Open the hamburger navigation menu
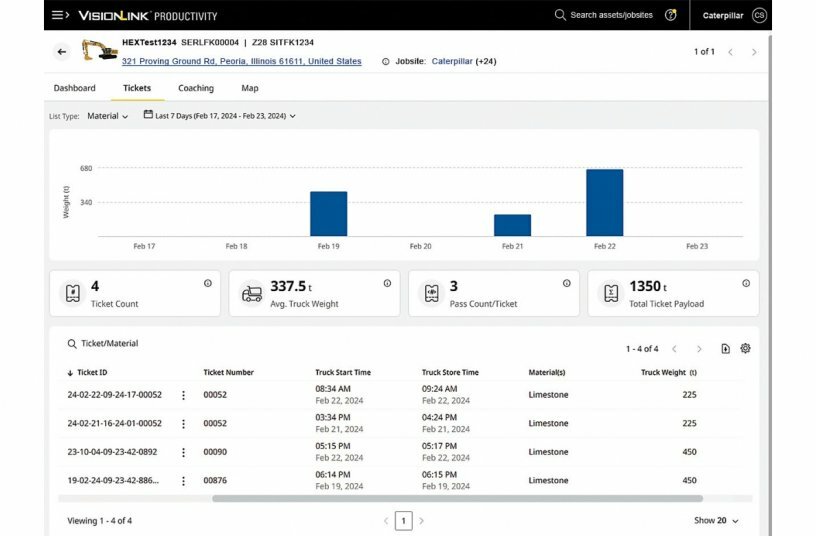This screenshot has height=536, width=816. click(x=58, y=15)
